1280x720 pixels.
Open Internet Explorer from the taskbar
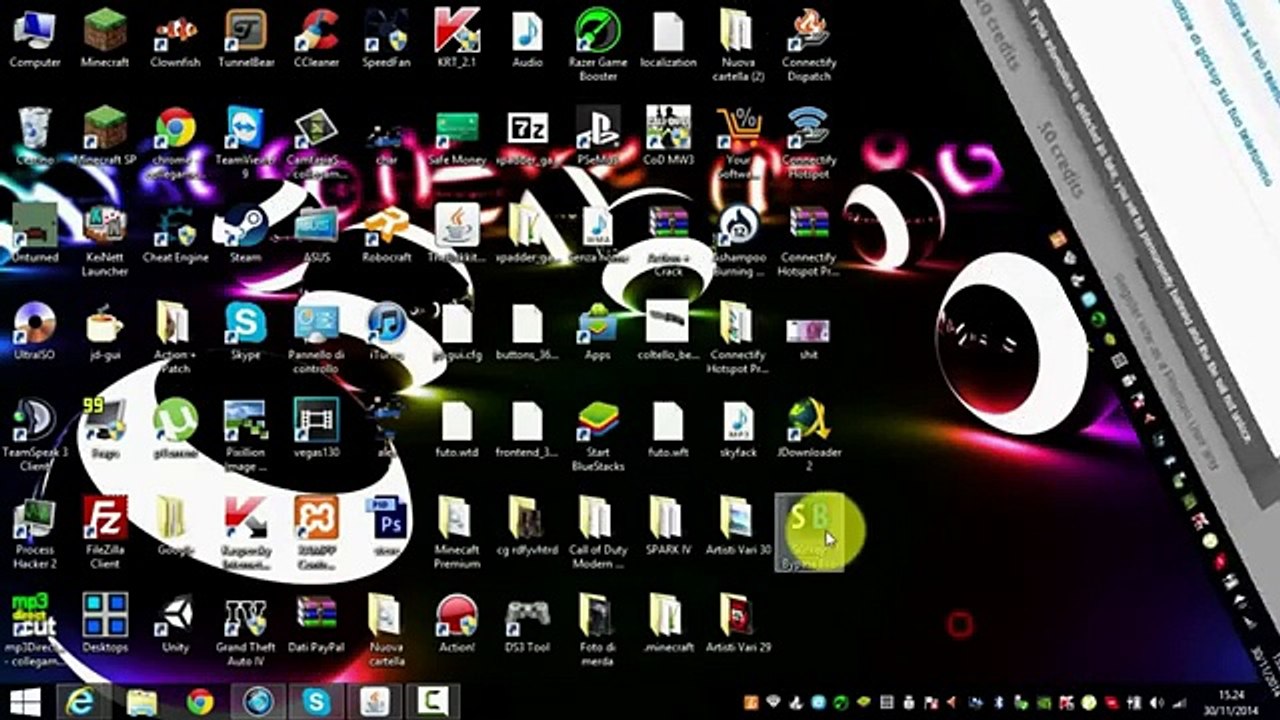pos(80,701)
